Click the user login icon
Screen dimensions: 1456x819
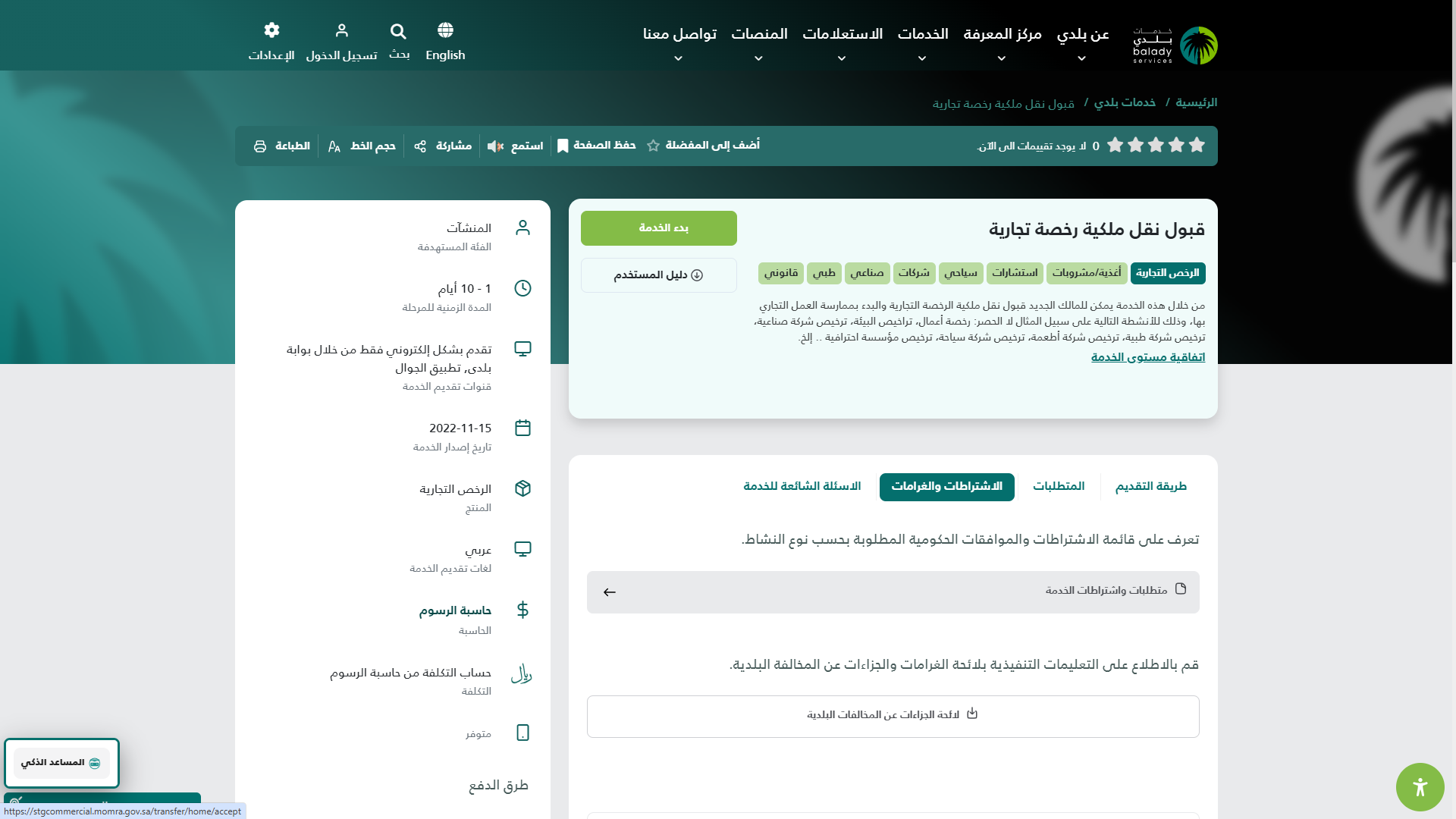341,30
